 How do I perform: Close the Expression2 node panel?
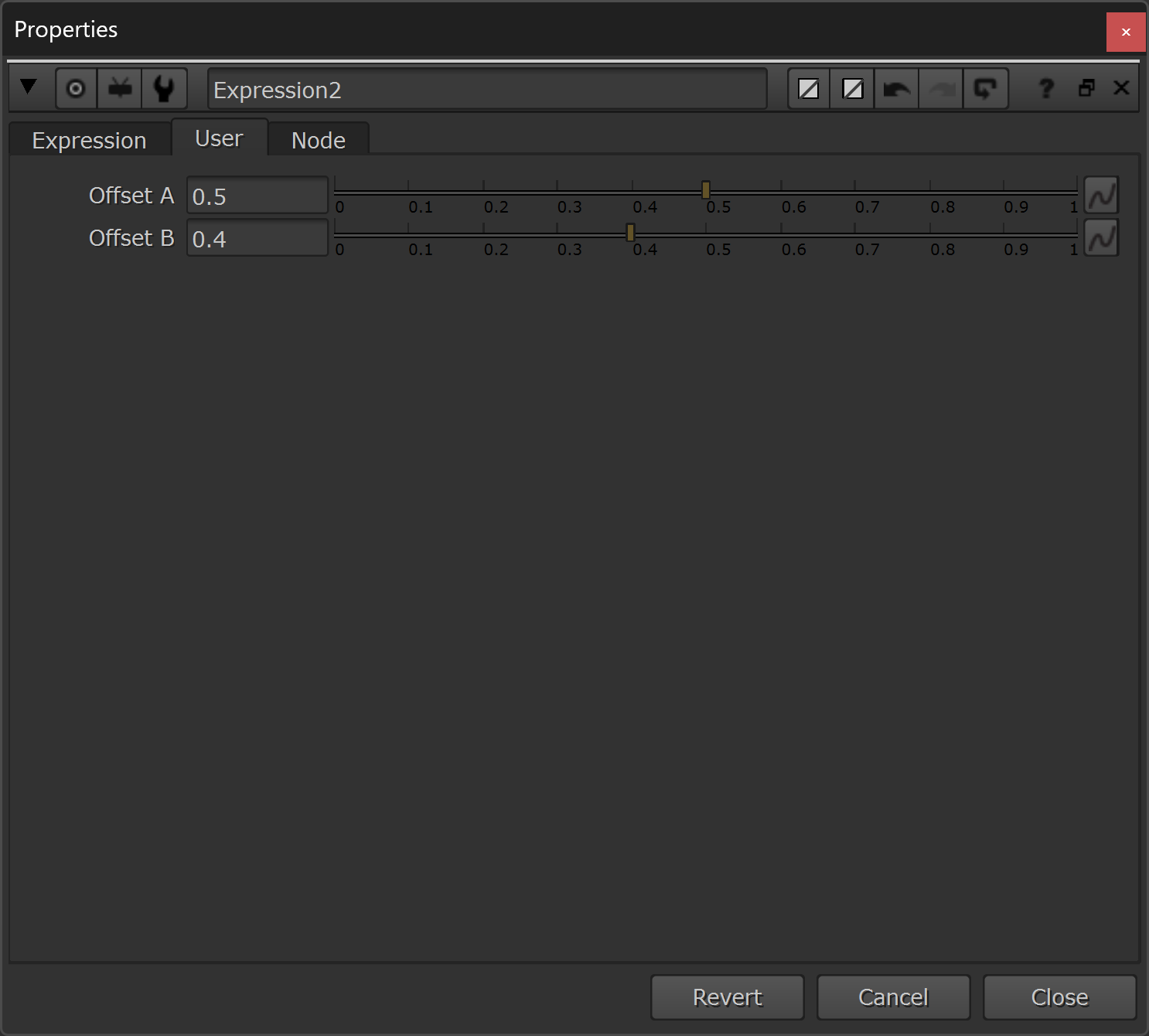coord(1121,88)
